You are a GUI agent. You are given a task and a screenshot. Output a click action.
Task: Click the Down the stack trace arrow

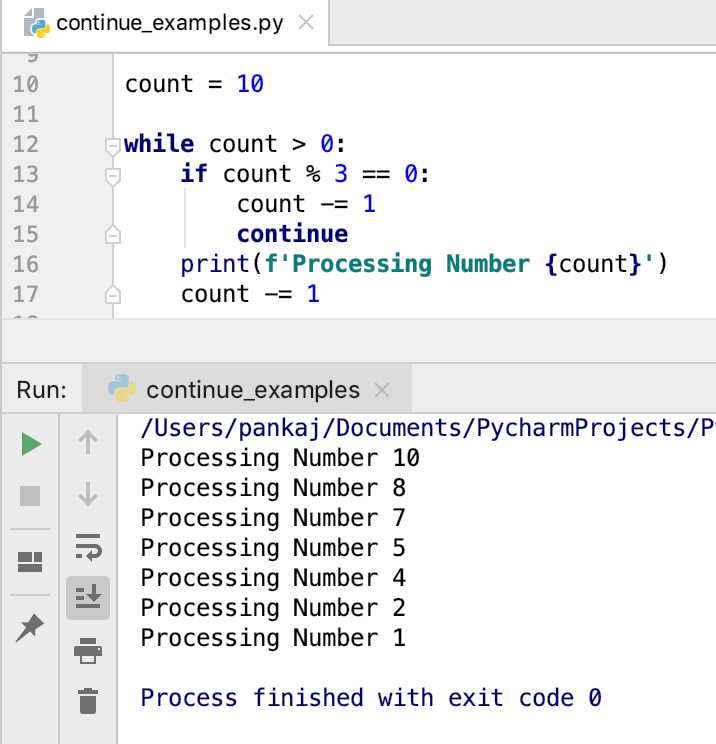tap(88, 494)
